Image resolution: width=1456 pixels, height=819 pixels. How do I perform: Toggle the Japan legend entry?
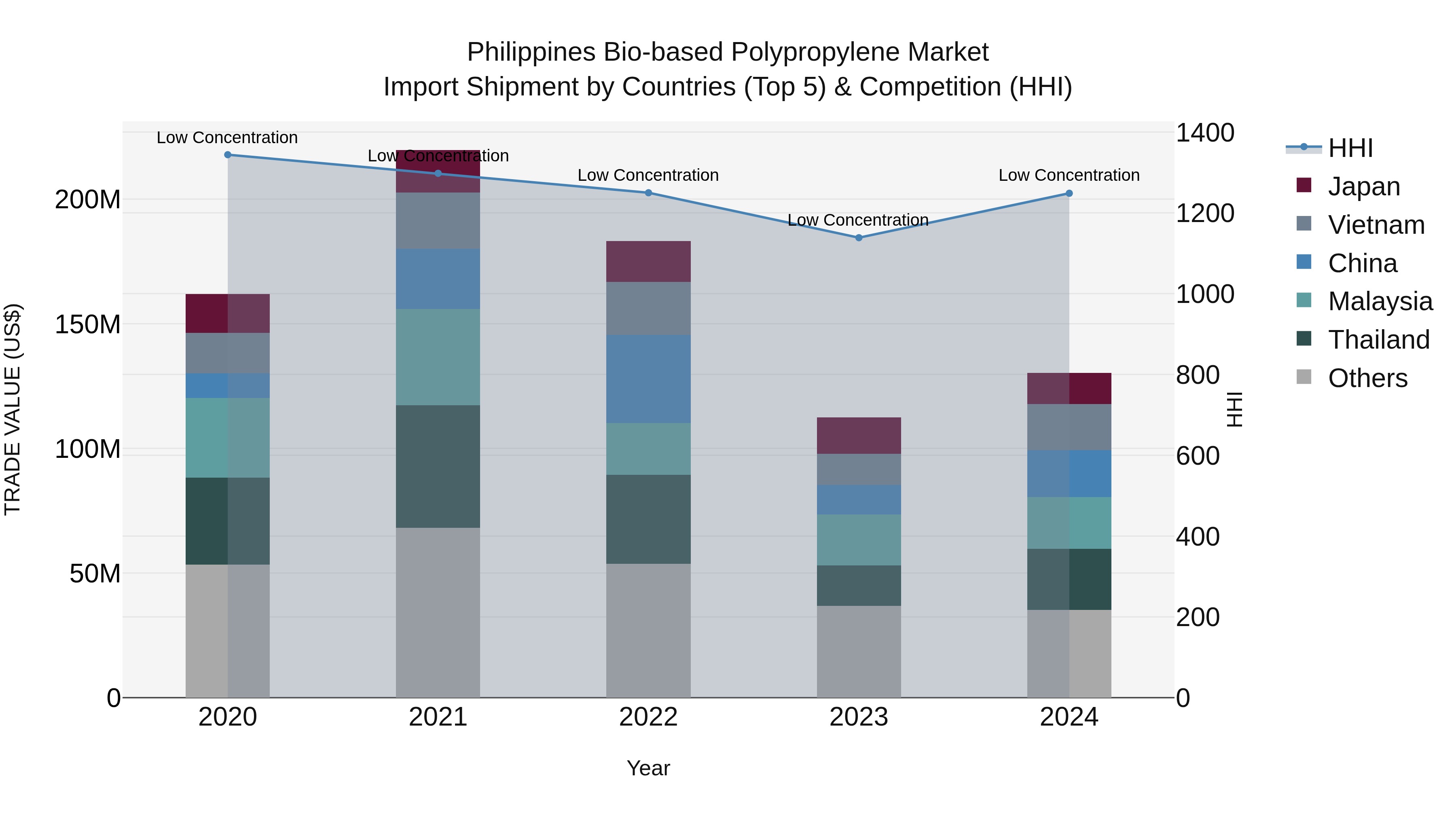[1348, 186]
